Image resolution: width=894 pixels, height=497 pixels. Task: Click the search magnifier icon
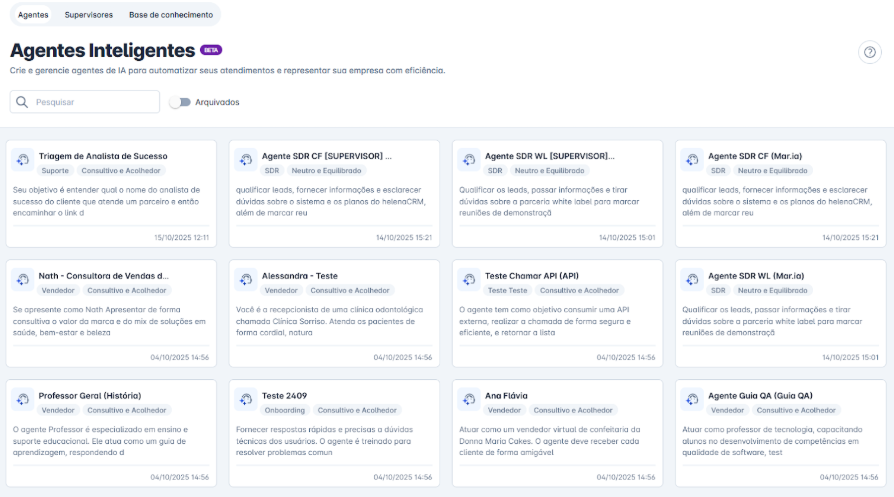pos(22,102)
